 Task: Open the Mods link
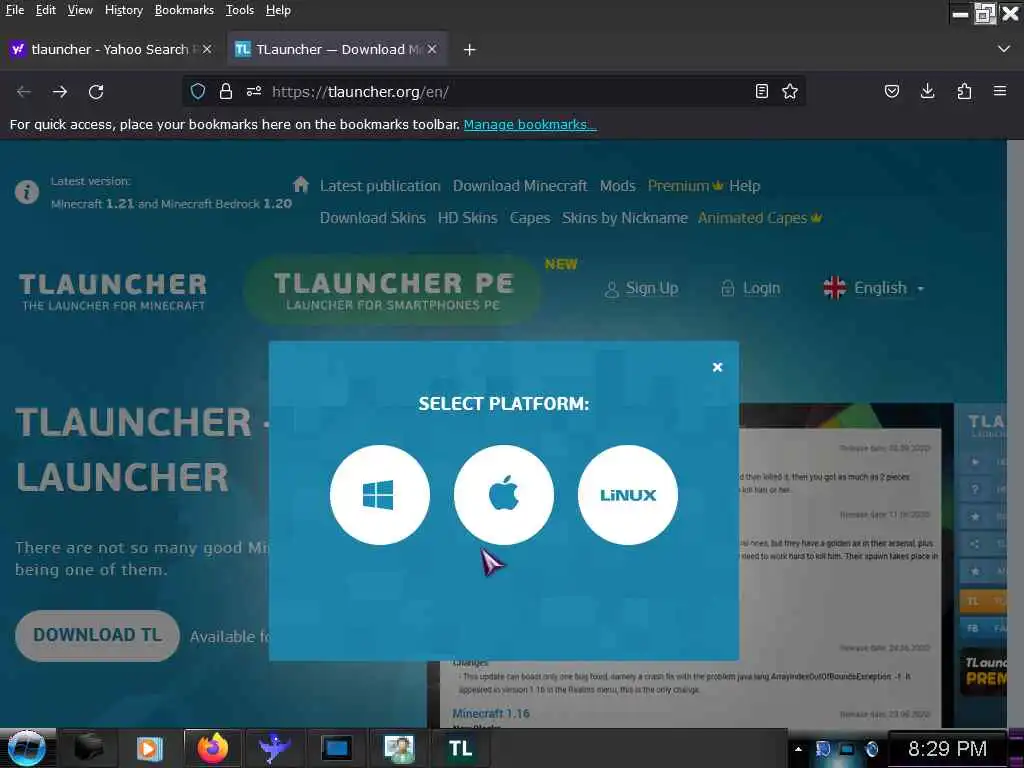pyautogui.click(x=618, y=186)
